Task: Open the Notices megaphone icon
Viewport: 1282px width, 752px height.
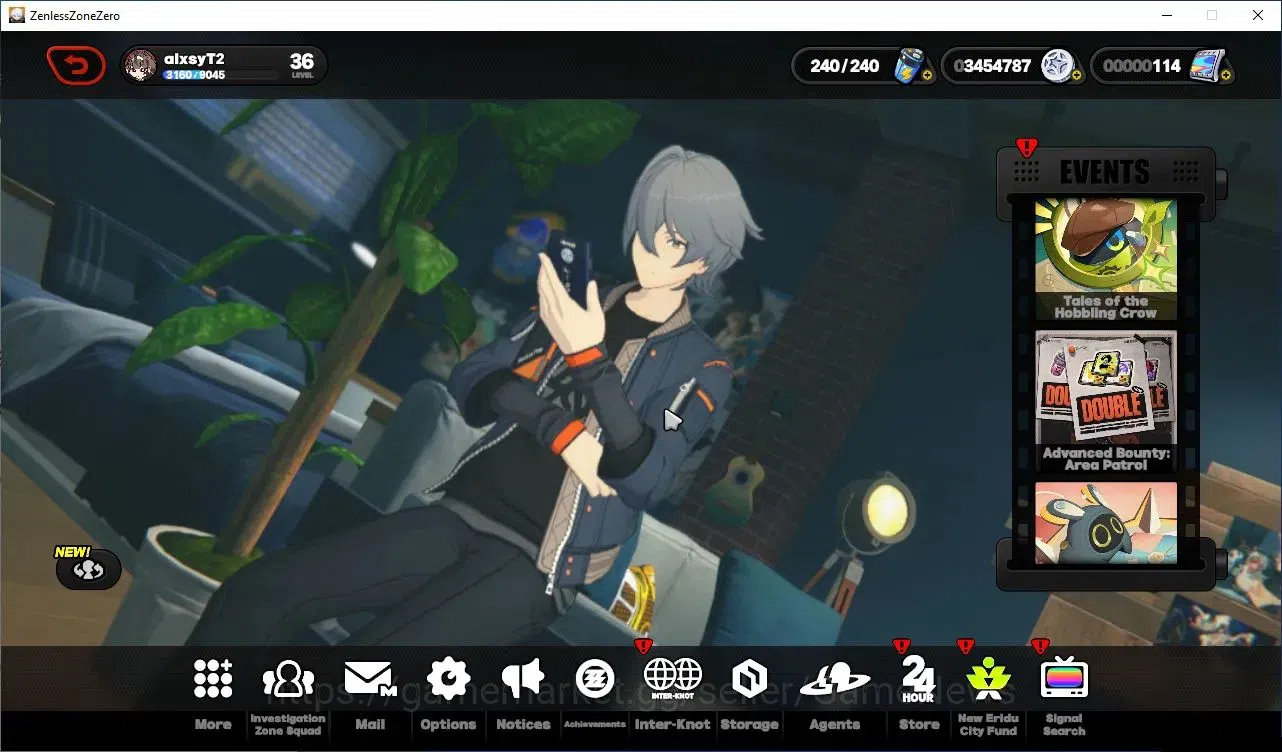Action: 523,679
